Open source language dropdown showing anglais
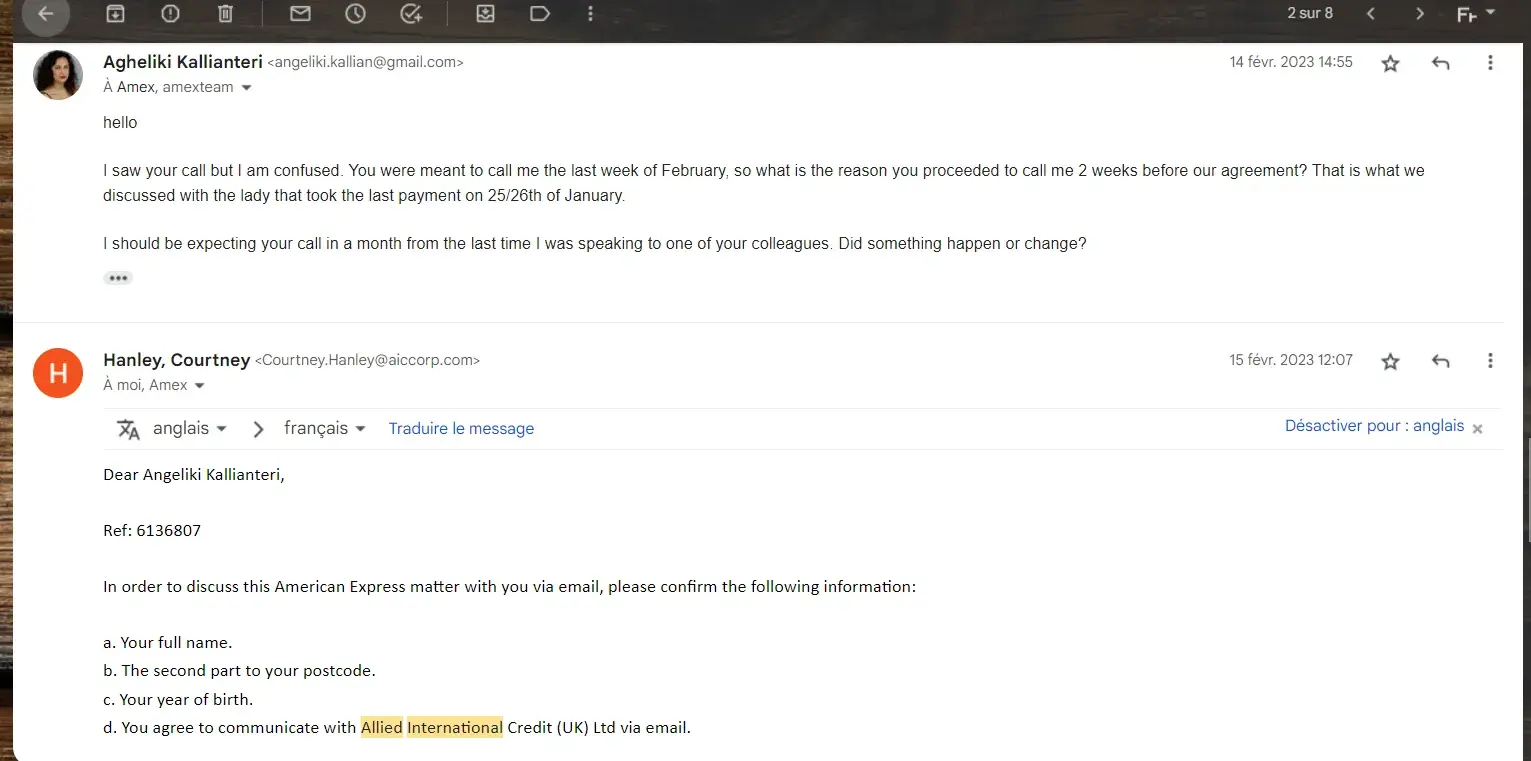The image size is (1531, 761). (x=189, y=428)
